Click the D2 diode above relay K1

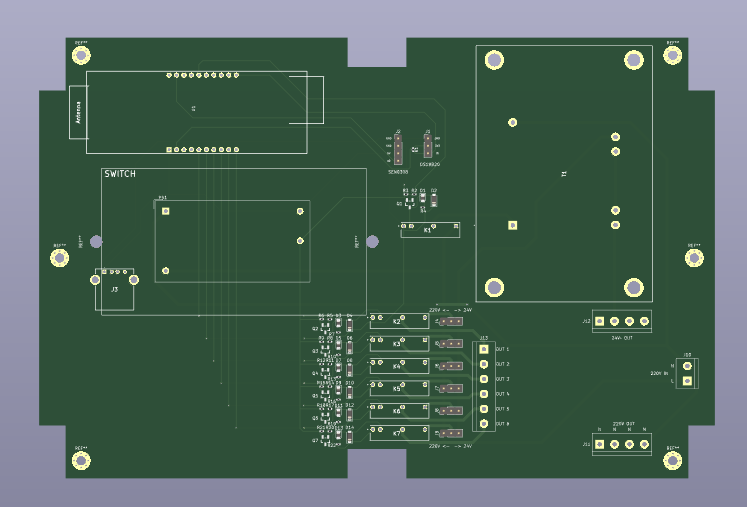pyautogui.click(x=434, y=201)
